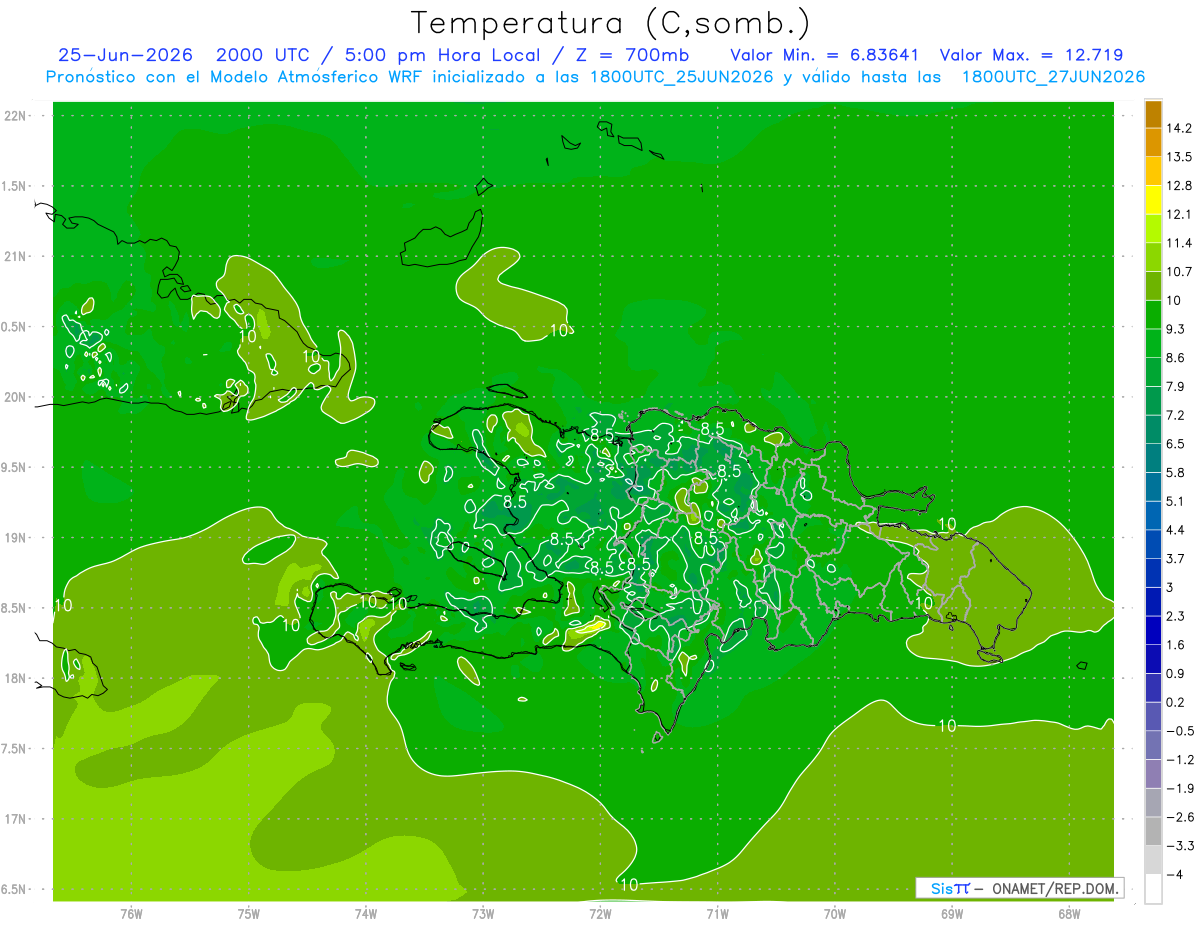This screenshot has width=1200, height=927.
Task: Click the '22N' latitude axis label
Action: coord(17,116)
